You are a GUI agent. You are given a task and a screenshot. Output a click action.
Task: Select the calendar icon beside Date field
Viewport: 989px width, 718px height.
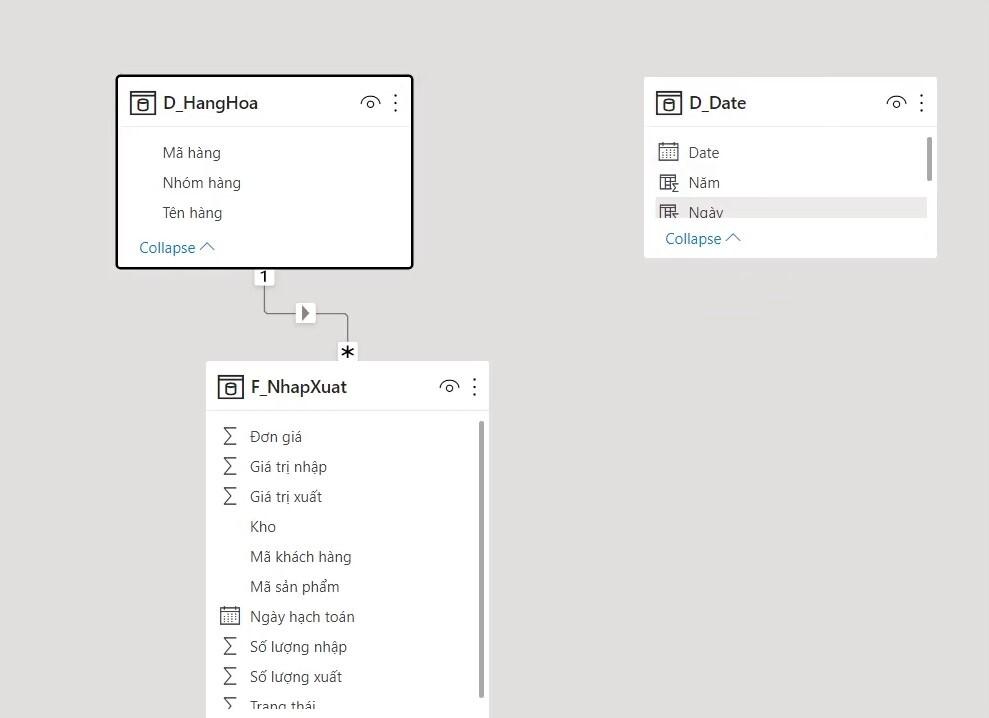[x=667, y=152]
